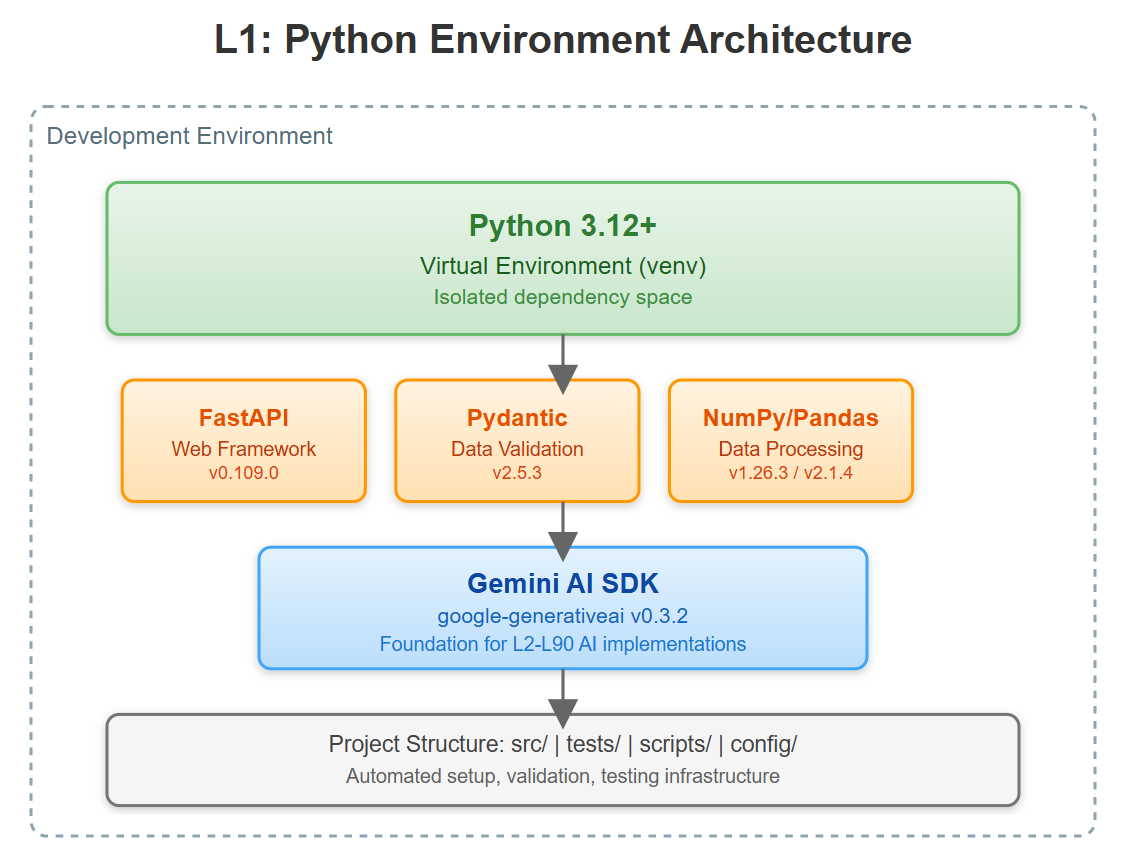This screenshot has height=866, width=1125.
Task: Click the Project Structure gray block
Action: (x=562, y=759)
